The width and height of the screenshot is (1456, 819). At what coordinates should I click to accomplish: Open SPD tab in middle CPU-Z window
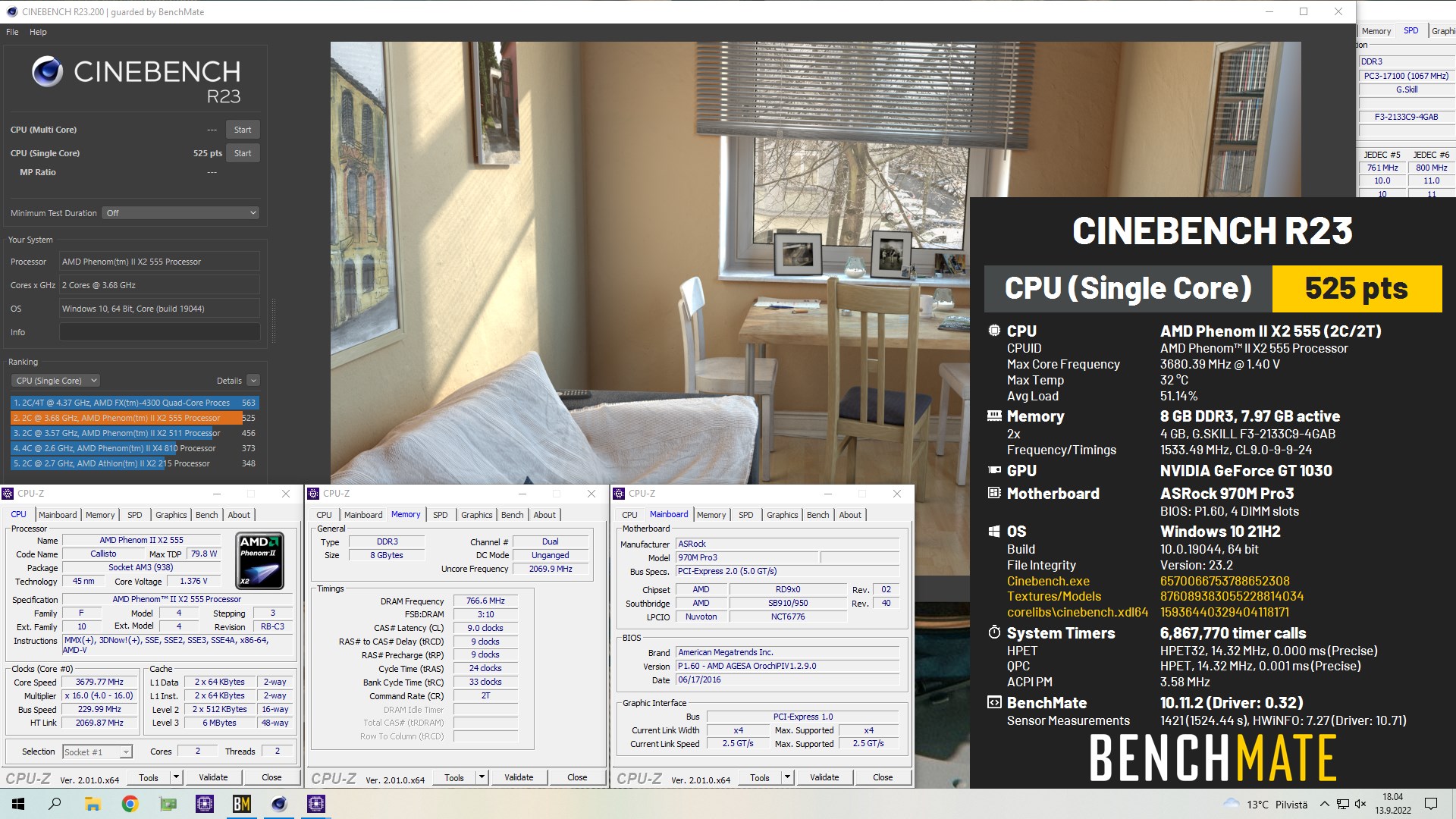point(440,515)
